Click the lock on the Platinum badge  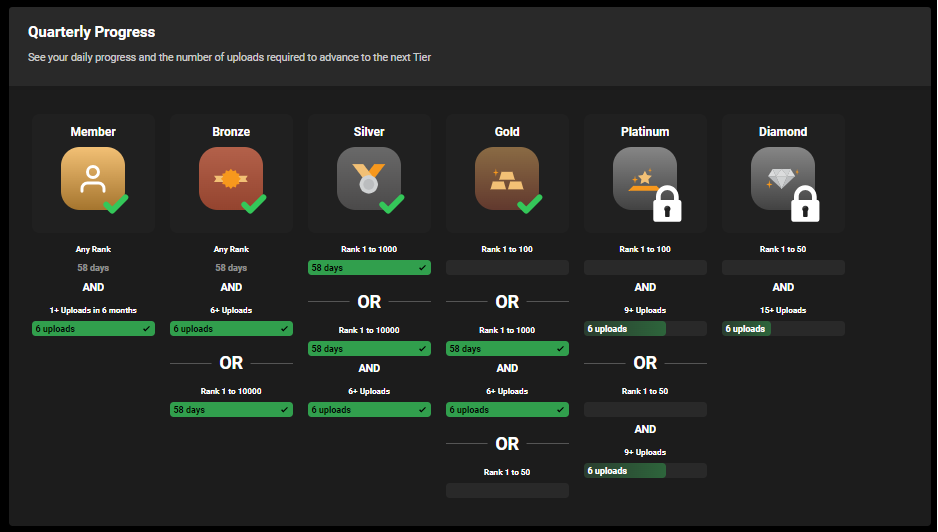pyautogui.click(x=667, y=205)
